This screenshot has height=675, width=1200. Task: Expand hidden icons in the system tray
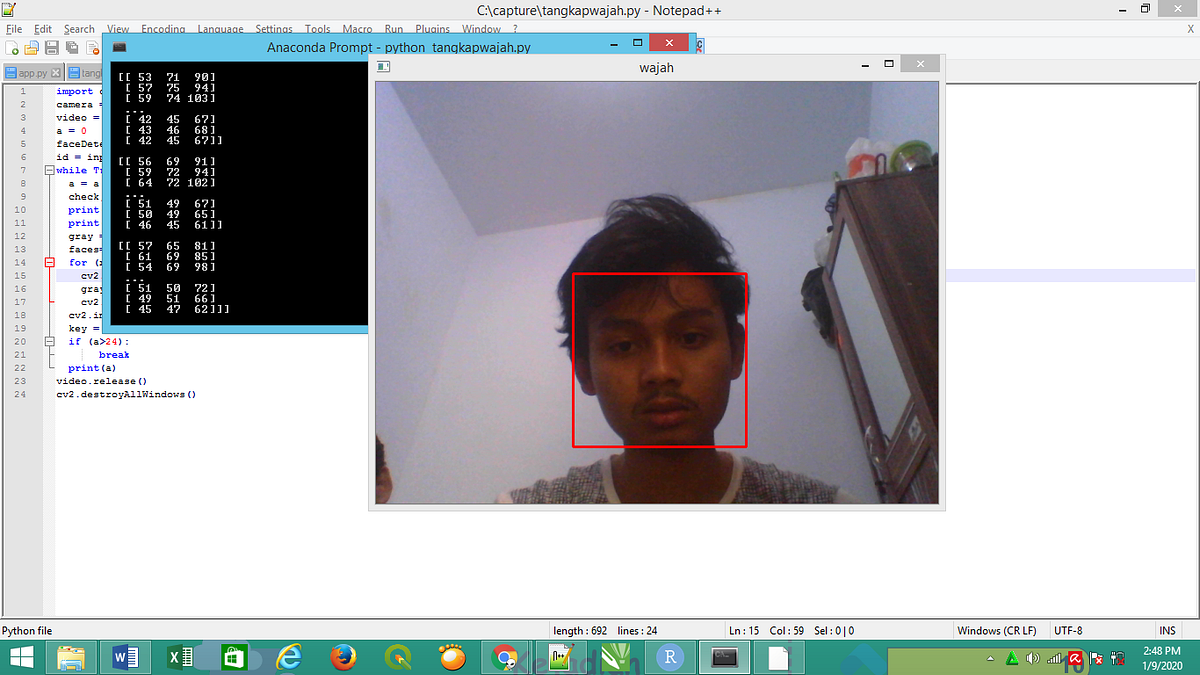click(990, 657)
